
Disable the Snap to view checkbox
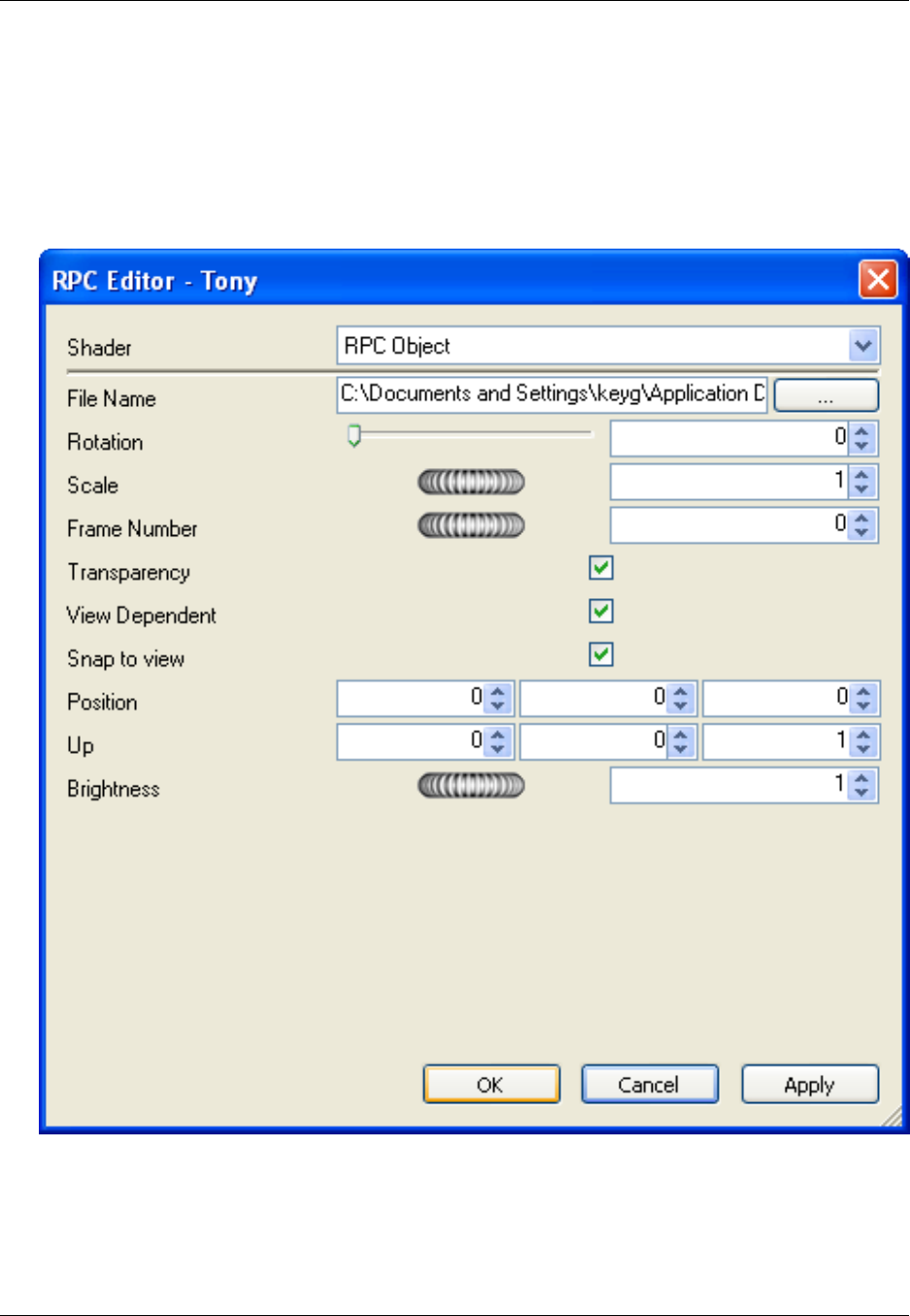coord(601,655)
